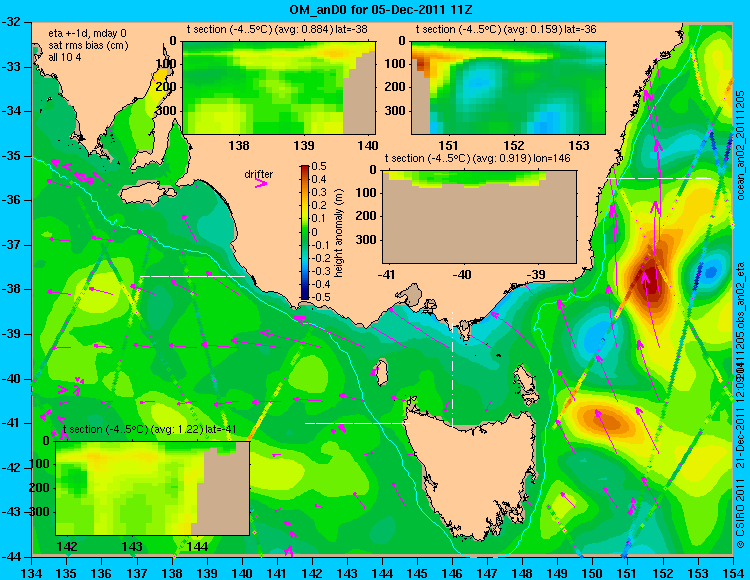750x580 pixels.
Task: Click the 'sat rms bias (cm)' annotation
Action: [88, 46]
